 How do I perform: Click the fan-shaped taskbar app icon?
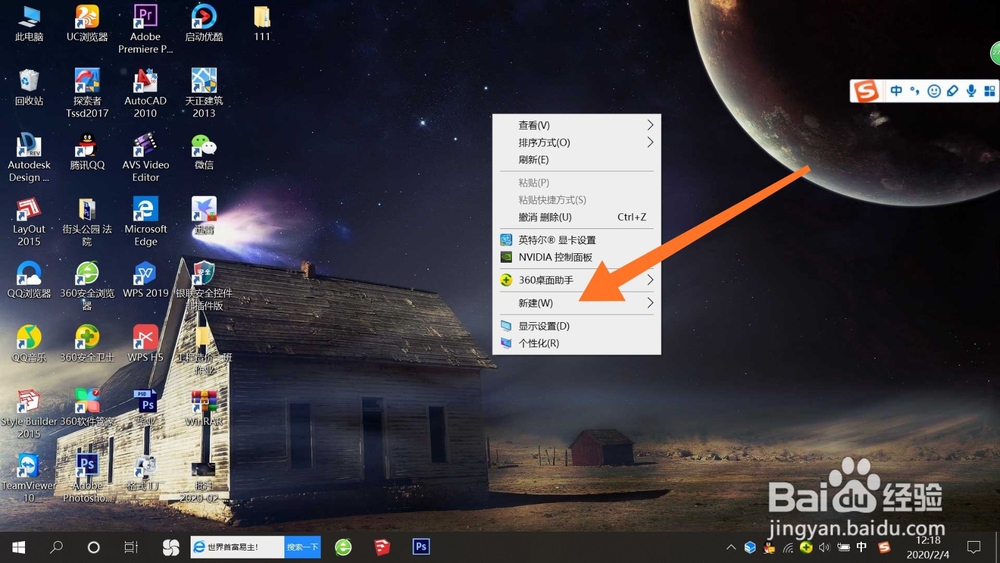pyautogui.click(x=170, y=547)
